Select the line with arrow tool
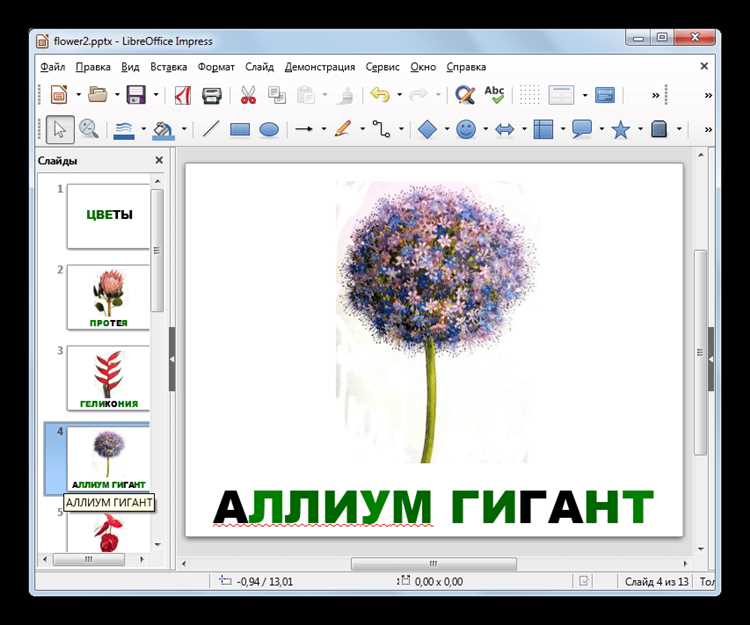The width and height of the screenshot is (750, 625). pyautogui.click(x=304, y=129)
